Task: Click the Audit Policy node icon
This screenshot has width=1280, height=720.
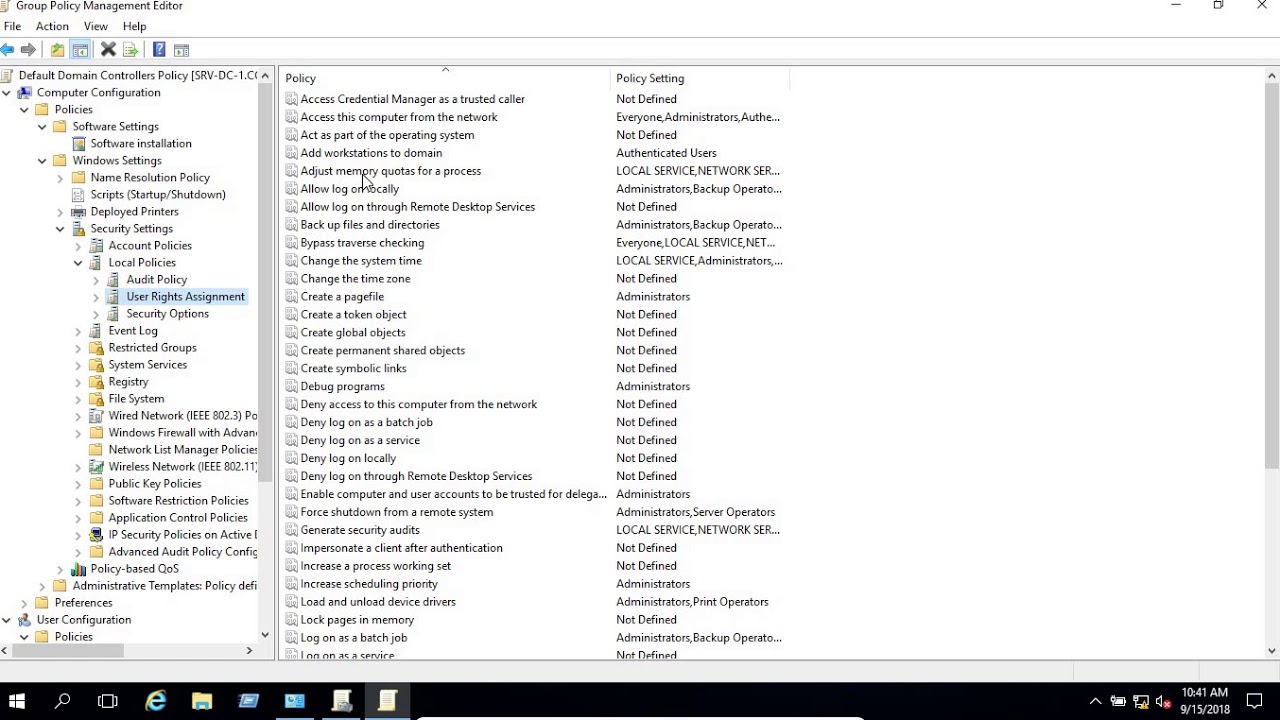Action: [115, 279]
